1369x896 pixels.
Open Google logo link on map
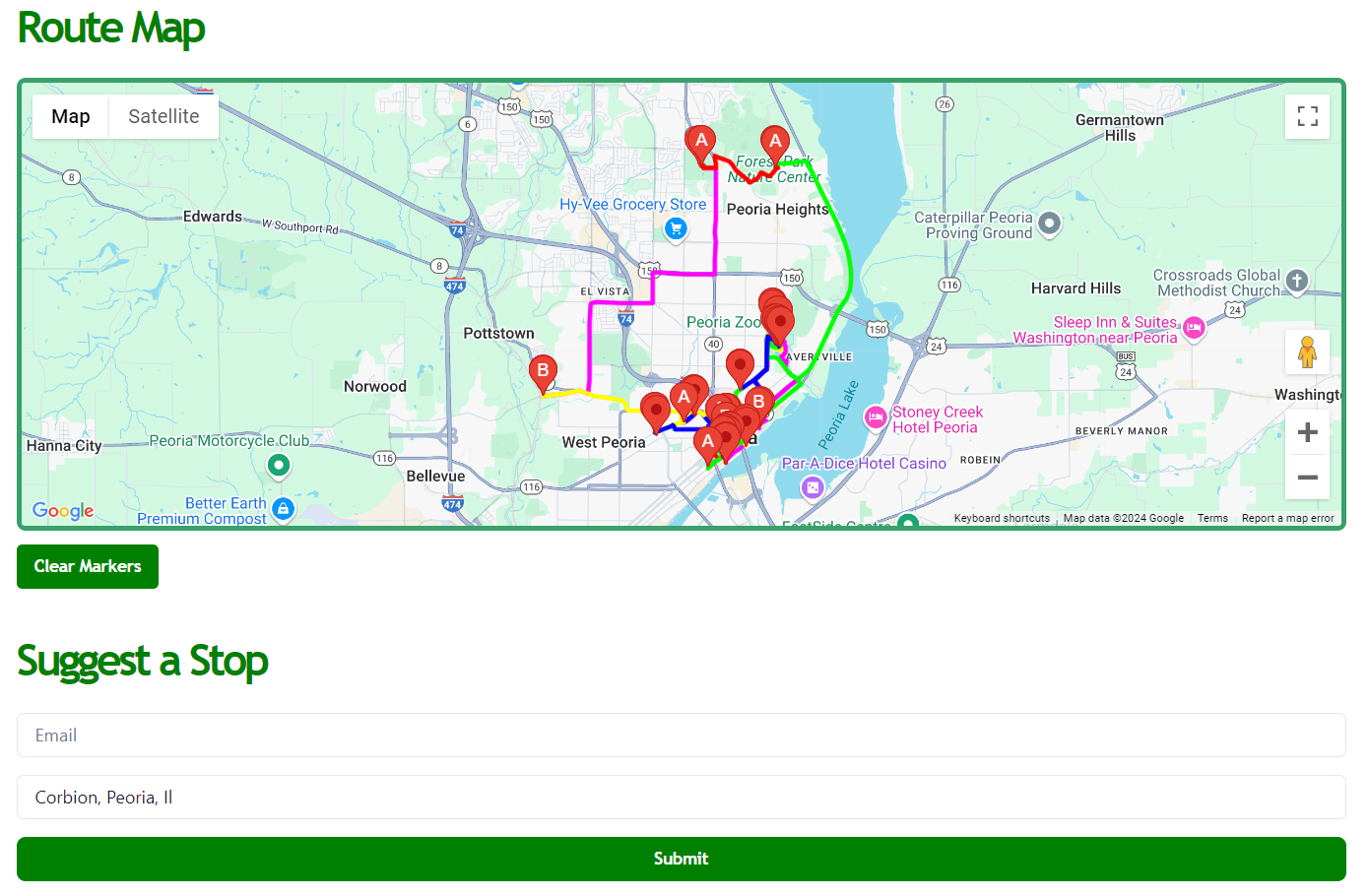coord(63,510)
